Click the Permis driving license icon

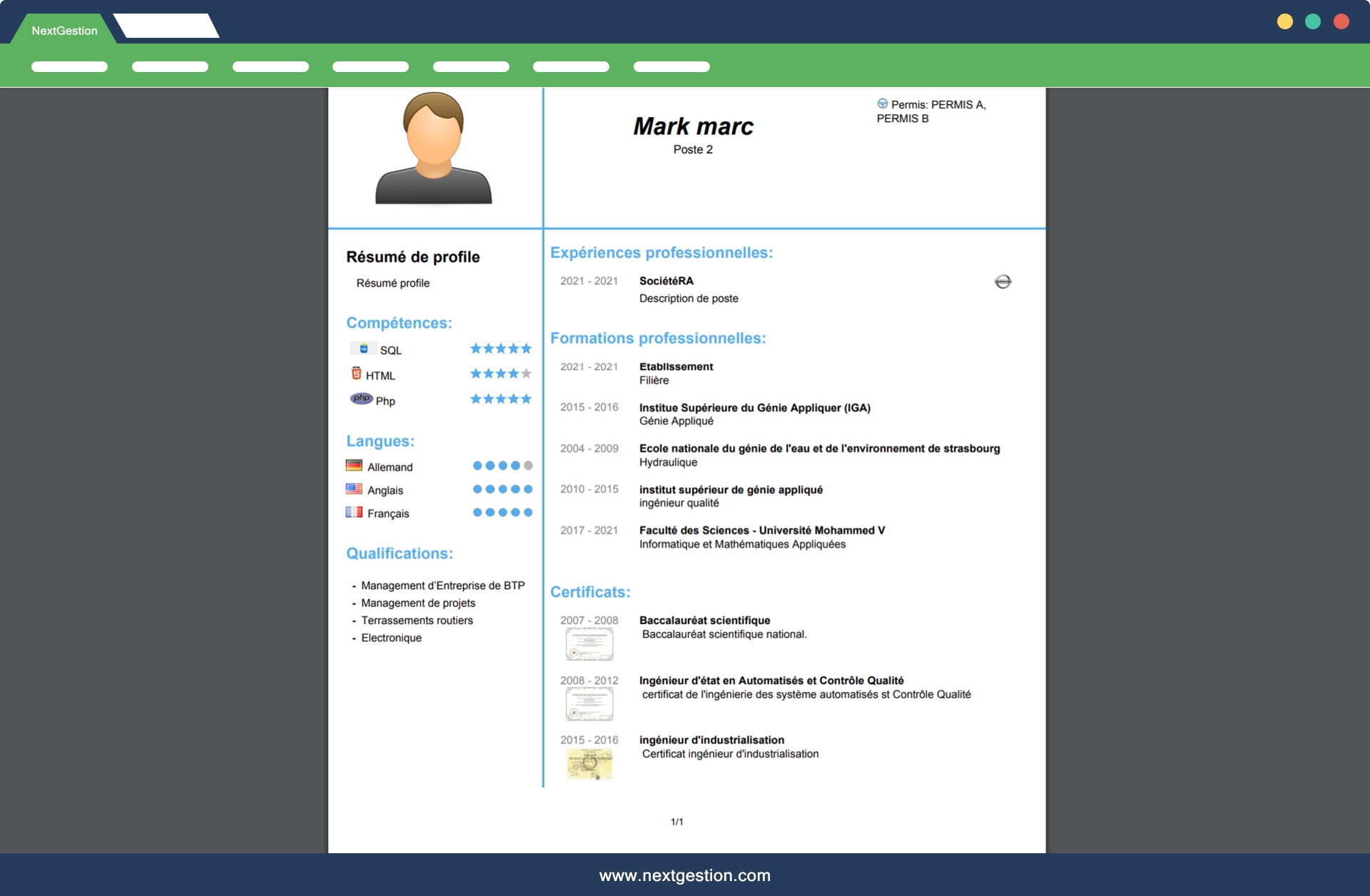883,104
